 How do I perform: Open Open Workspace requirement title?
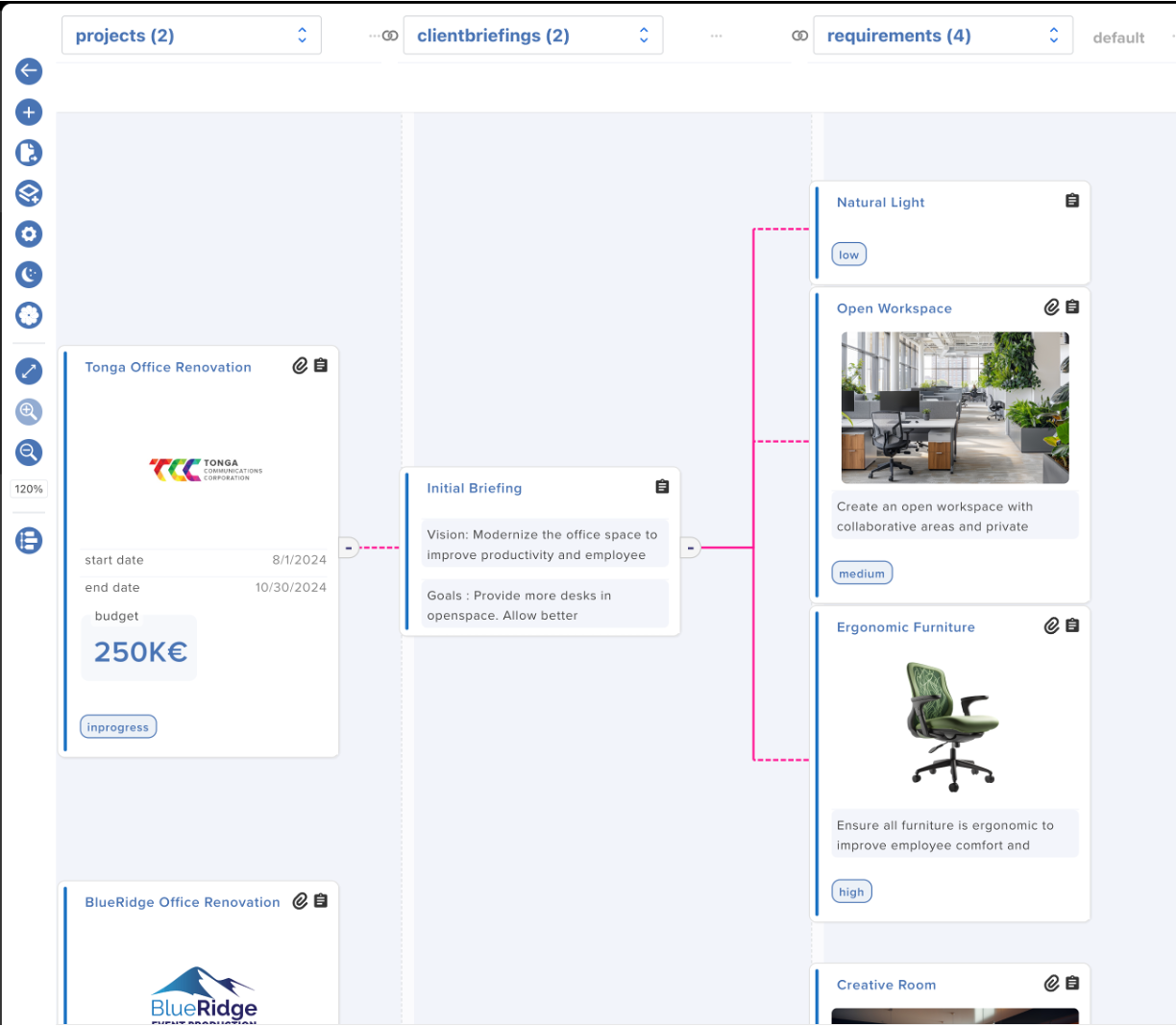coord(894,308)
